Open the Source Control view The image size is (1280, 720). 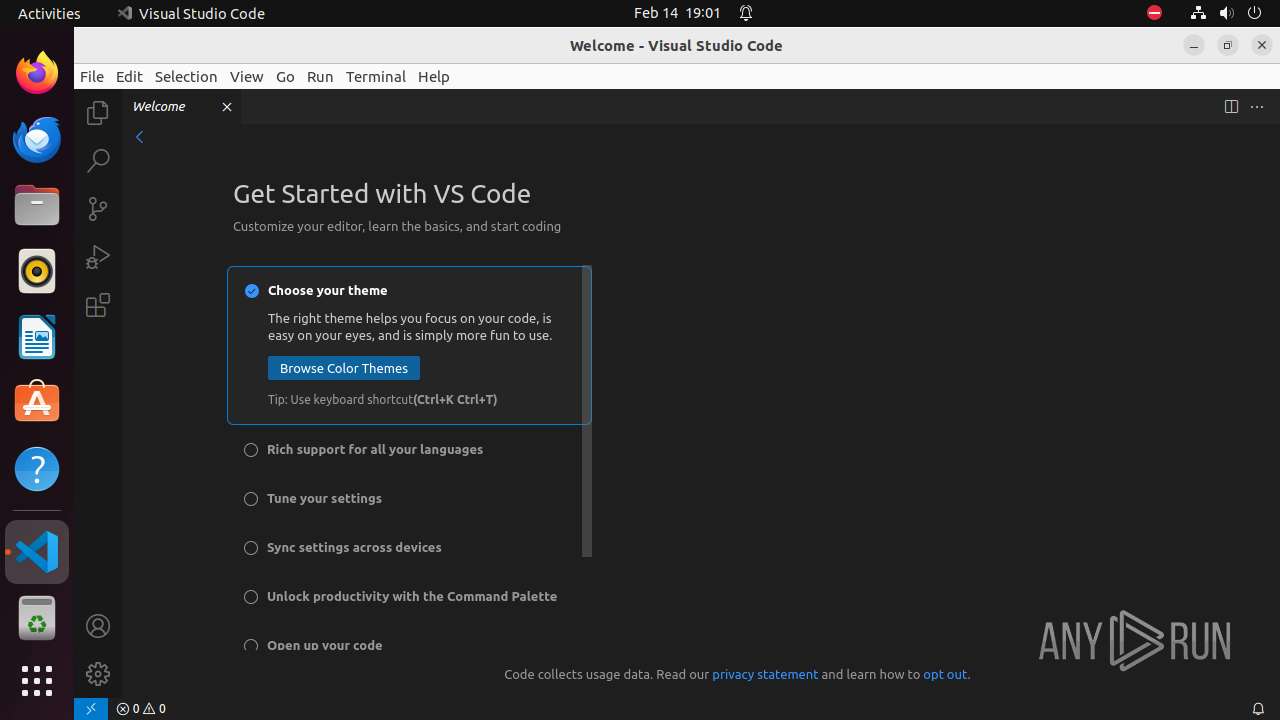(x=98, y=208)
